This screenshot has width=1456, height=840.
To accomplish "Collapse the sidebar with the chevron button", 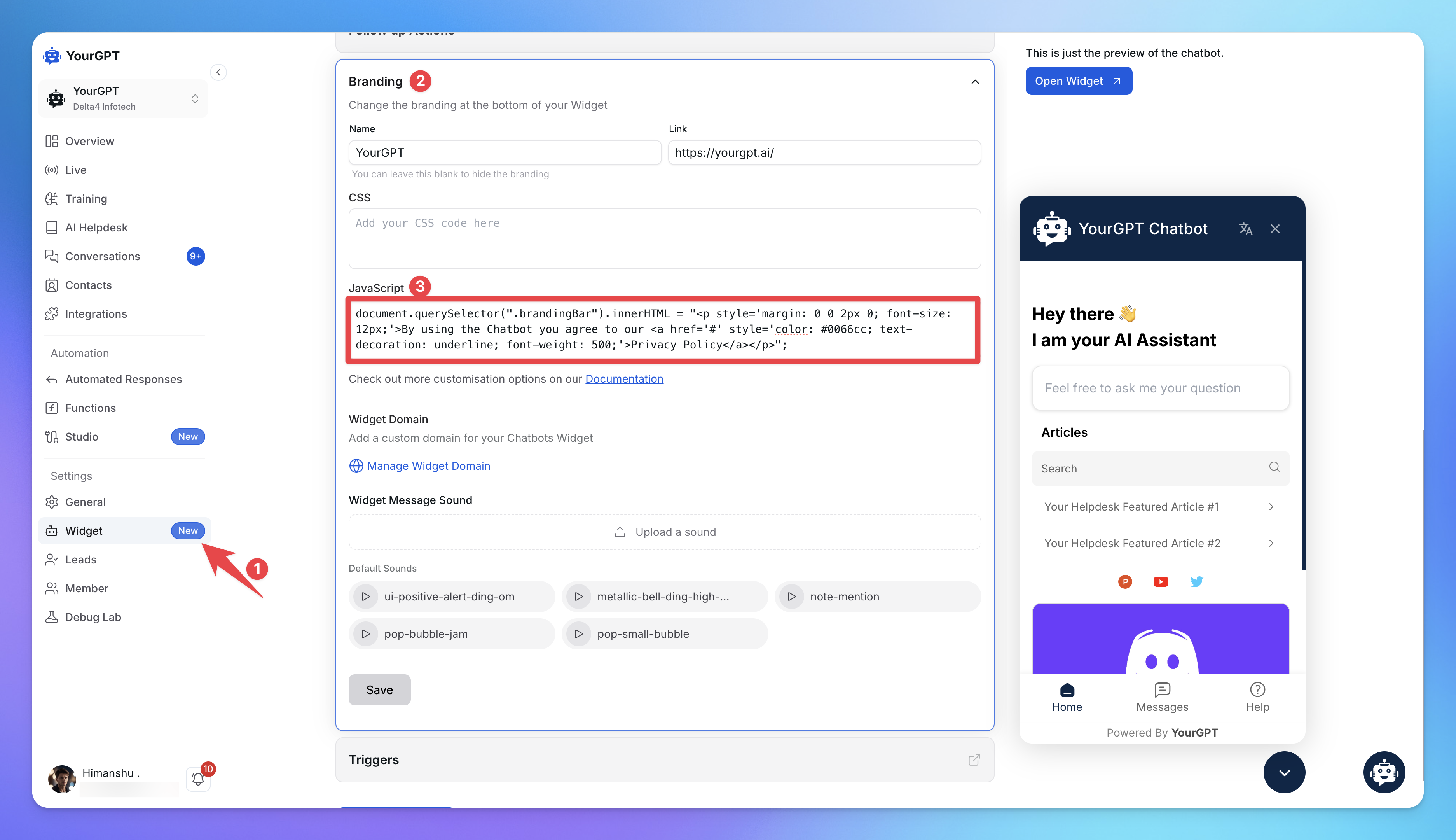I will [x=218, y=72].
